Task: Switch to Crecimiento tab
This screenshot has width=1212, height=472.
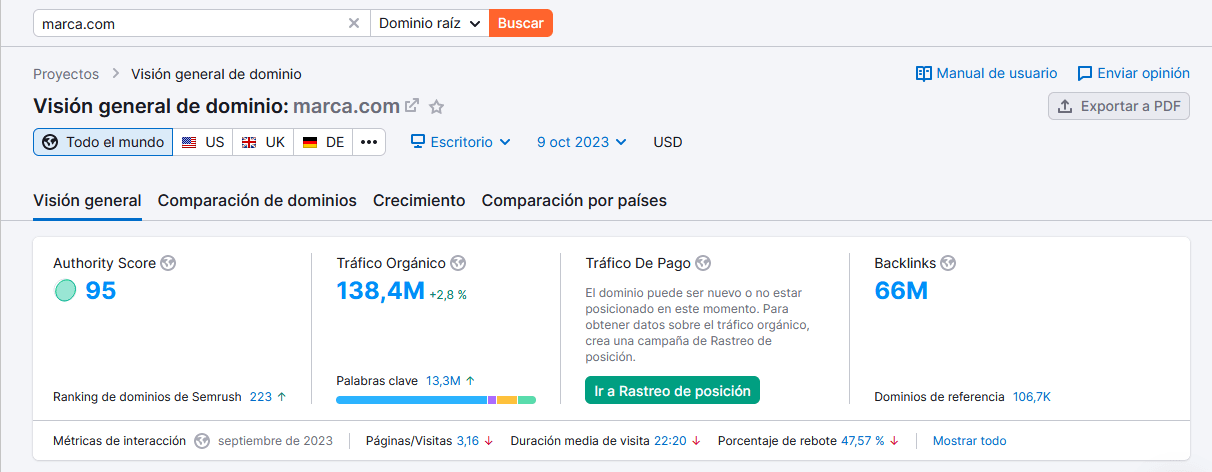Action: click(x=419, y=200)
